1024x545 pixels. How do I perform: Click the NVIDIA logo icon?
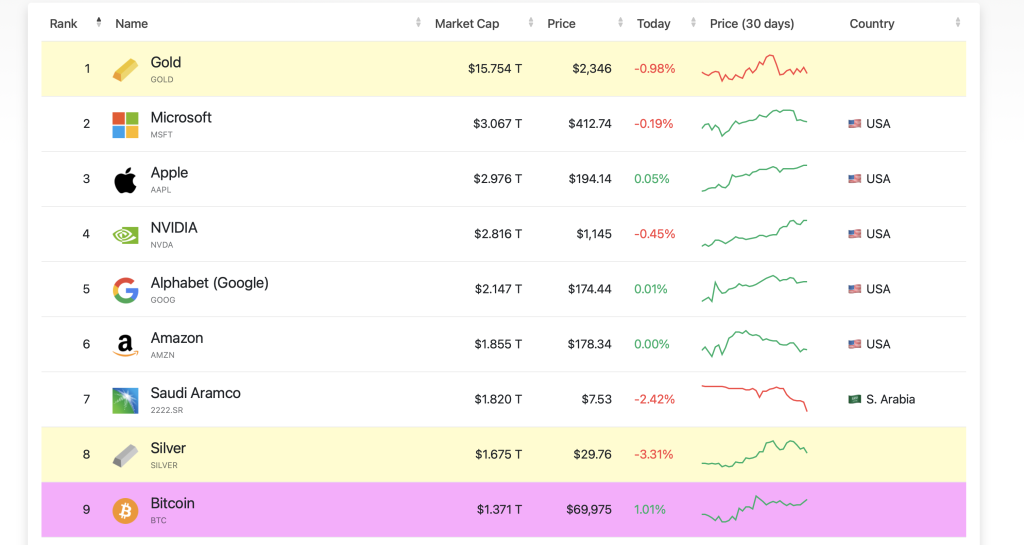(x=125, y=235)
